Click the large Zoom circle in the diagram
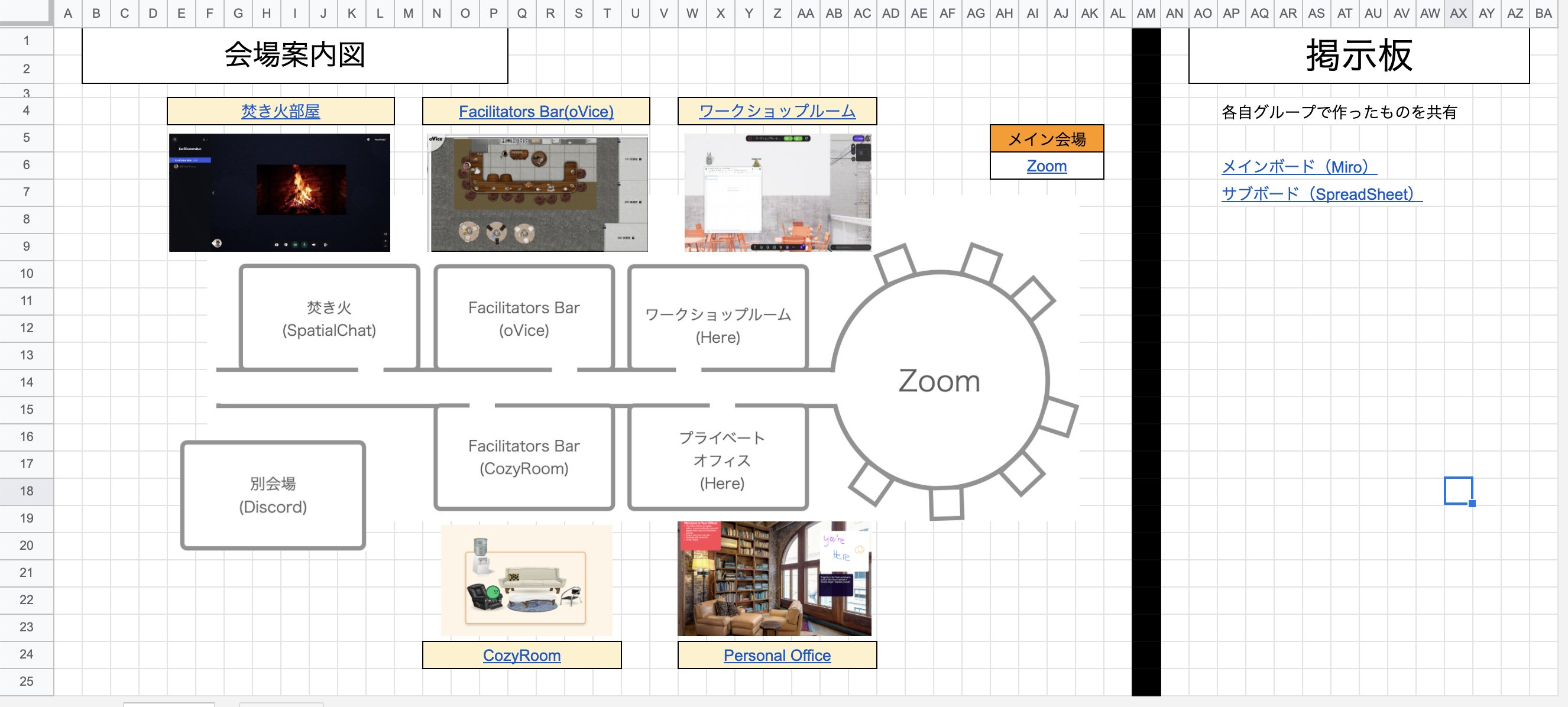Screen dimensions: 1568x707 point(939,381)
